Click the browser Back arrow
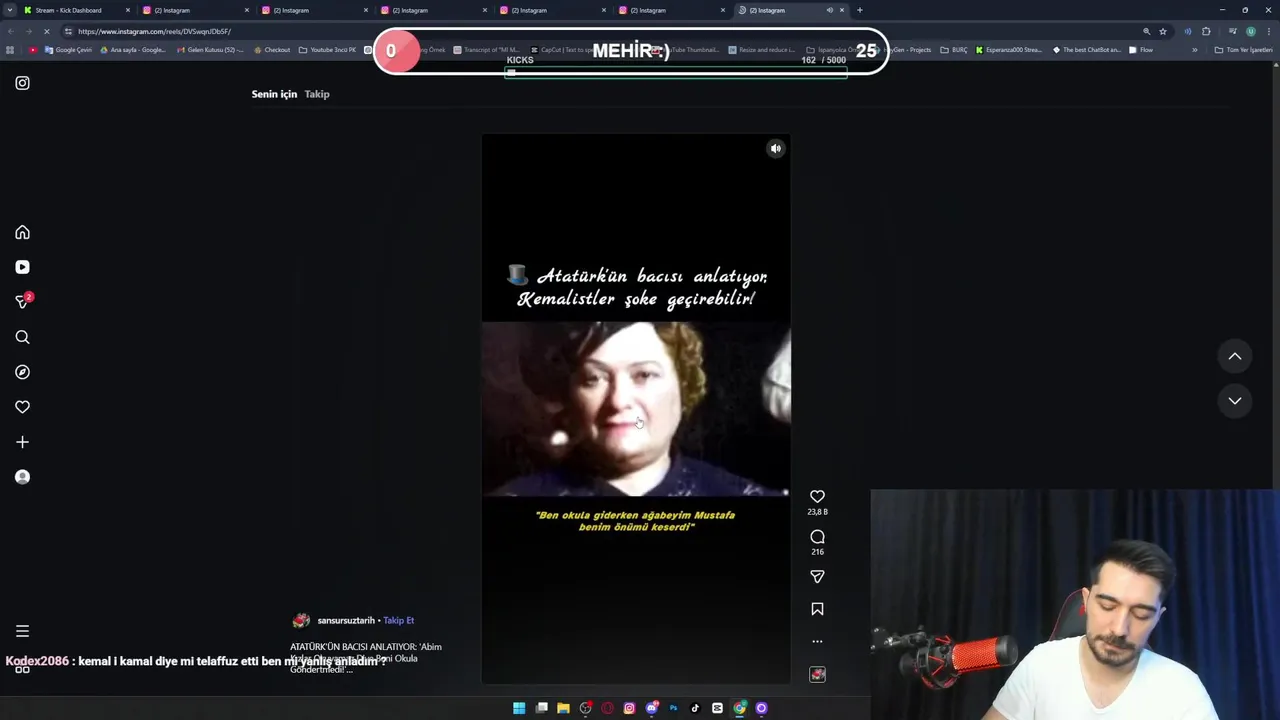Screen dimensions: 1280x720 click(x=10, y=31)
